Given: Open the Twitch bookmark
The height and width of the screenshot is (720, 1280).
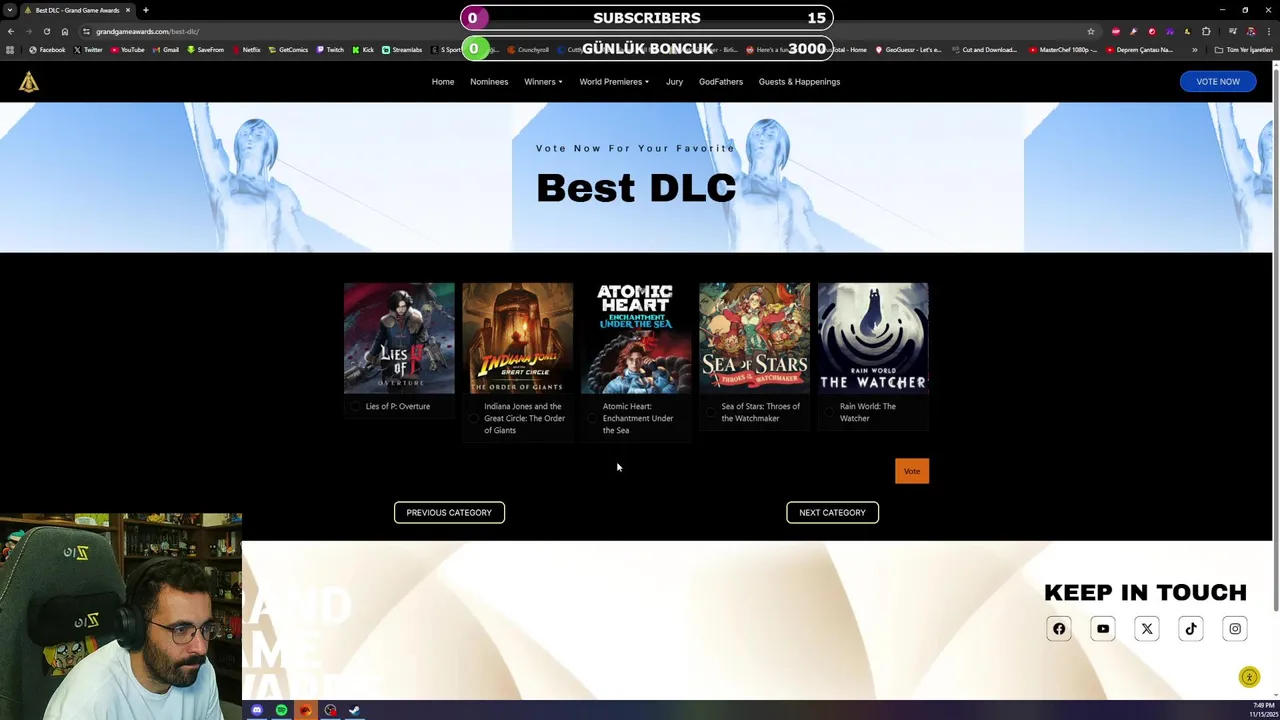Looking at the screenshot, I should [330, 50].
